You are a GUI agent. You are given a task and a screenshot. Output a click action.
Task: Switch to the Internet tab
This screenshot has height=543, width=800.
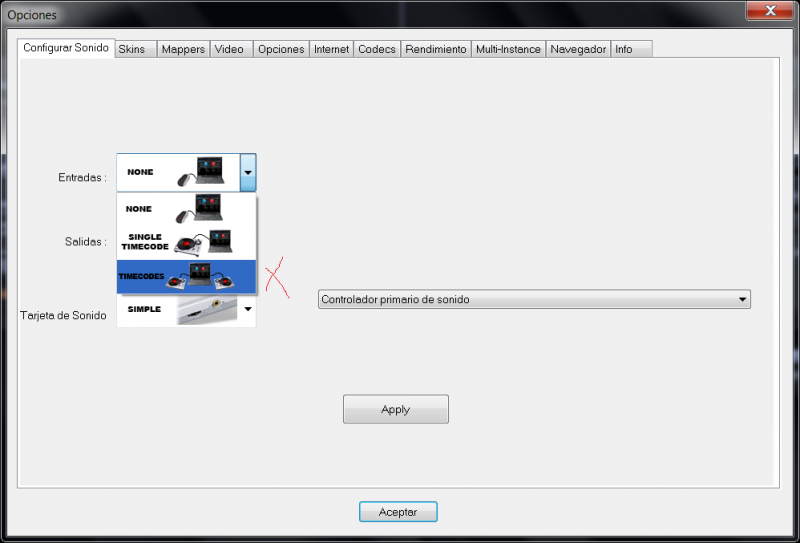pos(331,50)
